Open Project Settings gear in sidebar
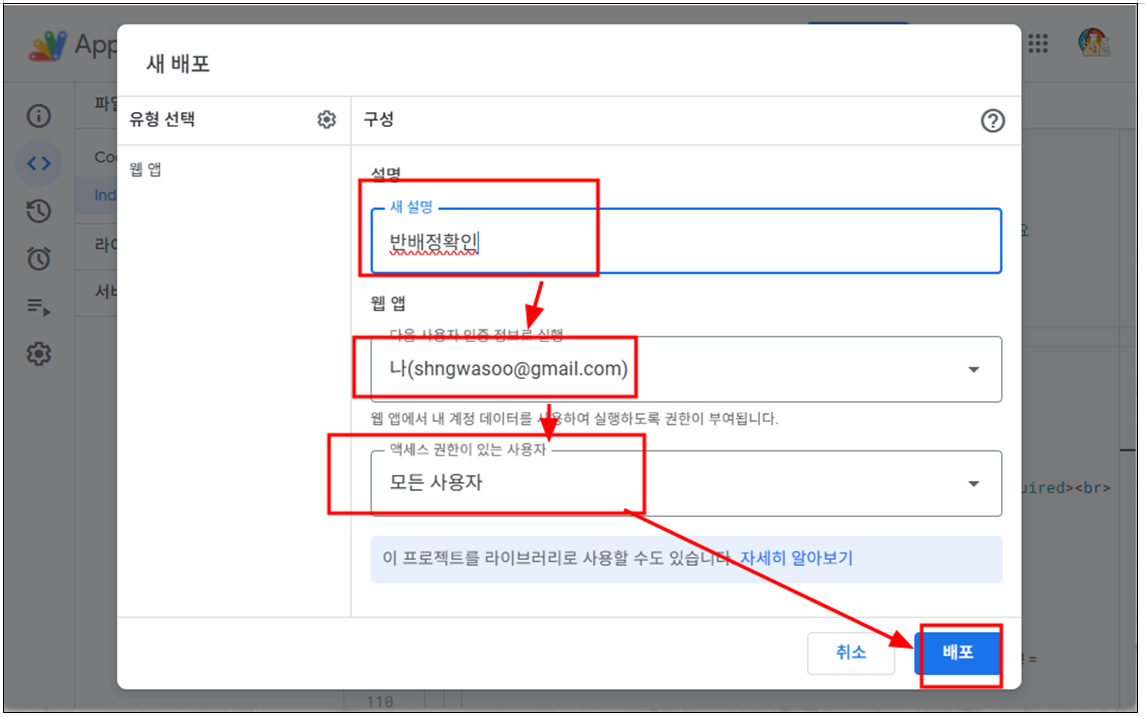 click(x=39, y=354)
